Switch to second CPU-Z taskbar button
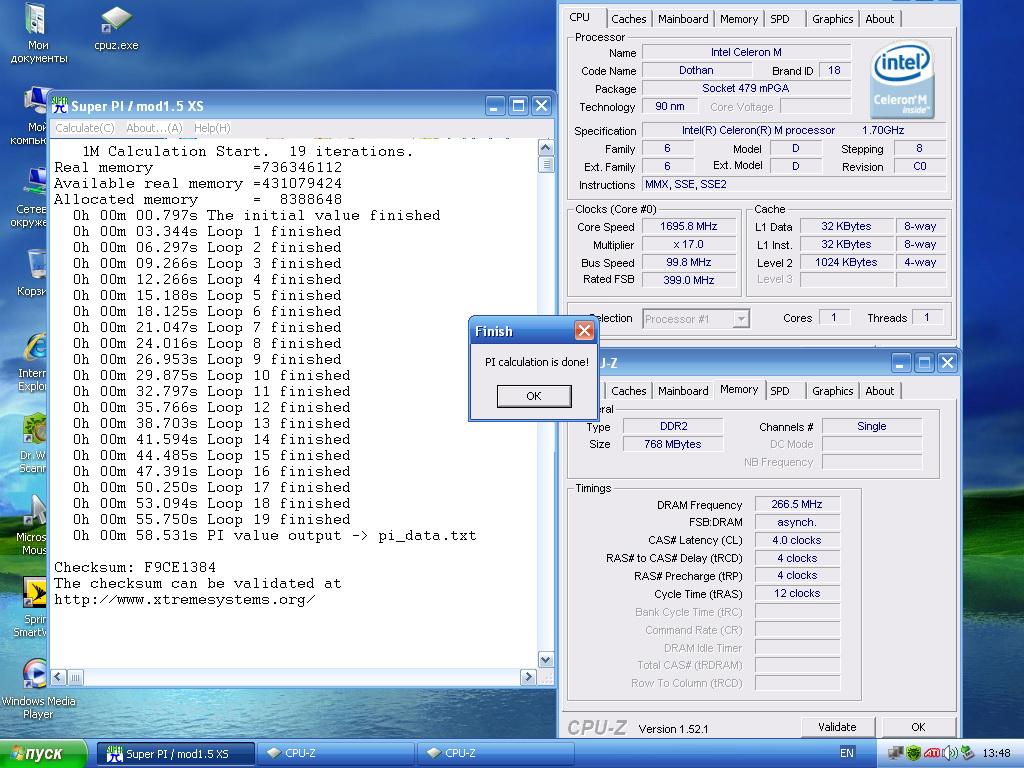This screenshot has height=768, width=1024. click(x=495, y=754)
